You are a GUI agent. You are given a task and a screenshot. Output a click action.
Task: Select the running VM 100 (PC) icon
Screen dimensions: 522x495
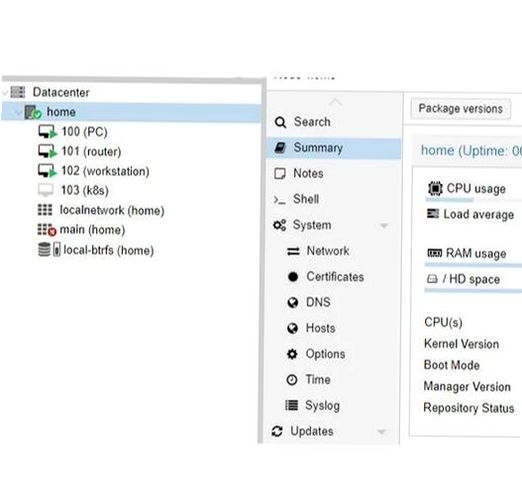click(x=47, y=132)
